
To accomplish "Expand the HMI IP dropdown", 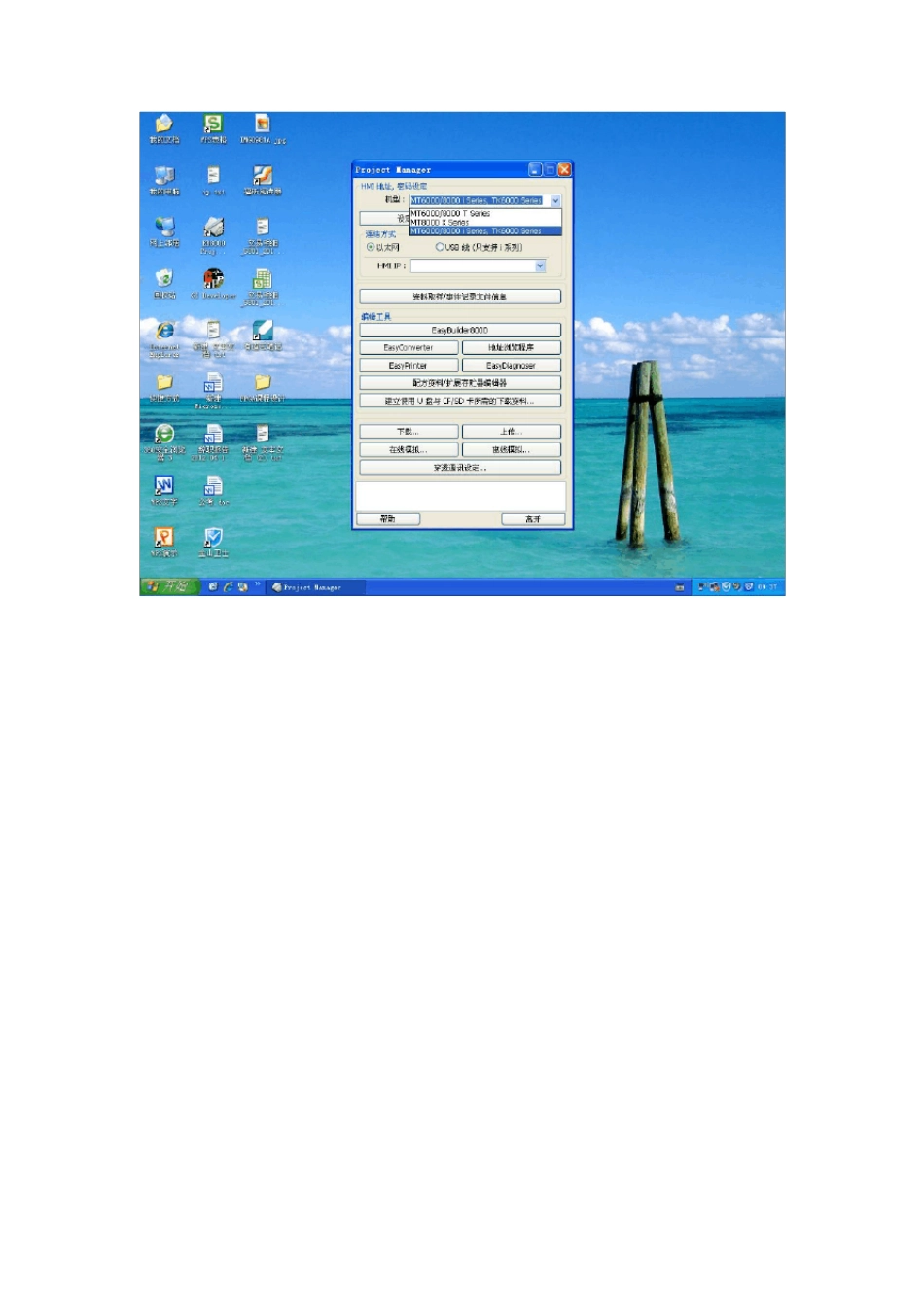I will [540, 266].
